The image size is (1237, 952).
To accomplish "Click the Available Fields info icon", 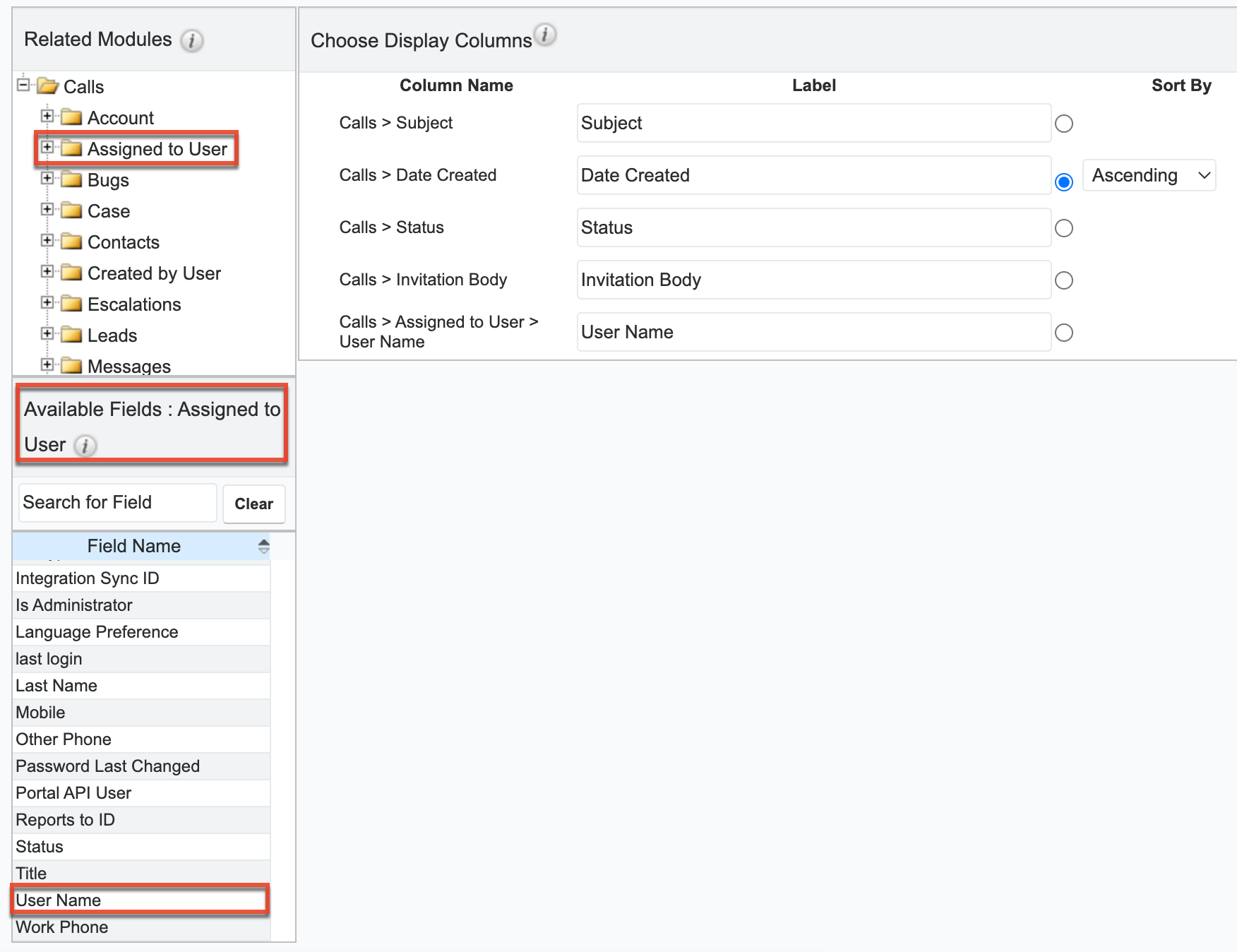I will click(x=85, y=446).
